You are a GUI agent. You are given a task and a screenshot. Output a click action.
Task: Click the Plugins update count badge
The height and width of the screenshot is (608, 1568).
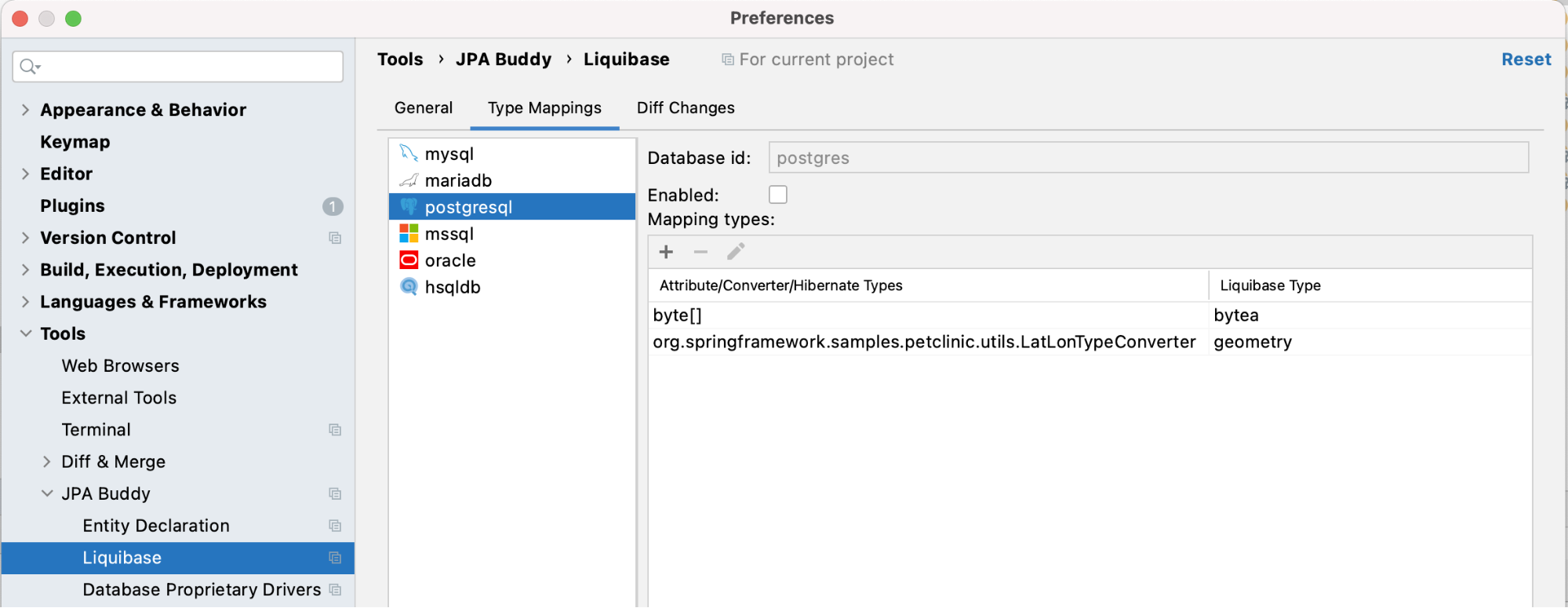coord(333,206)
